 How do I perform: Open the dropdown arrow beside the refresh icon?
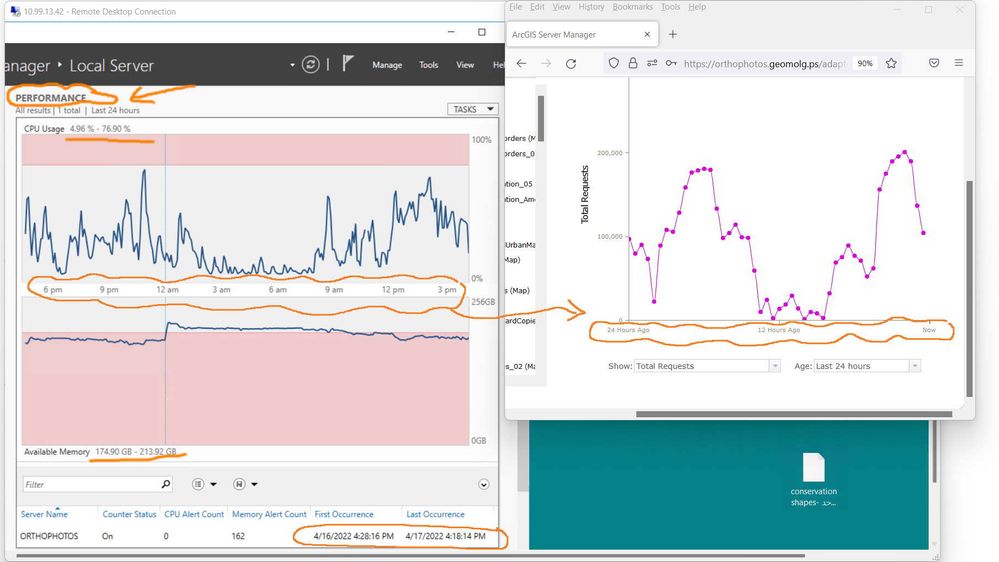292,65
